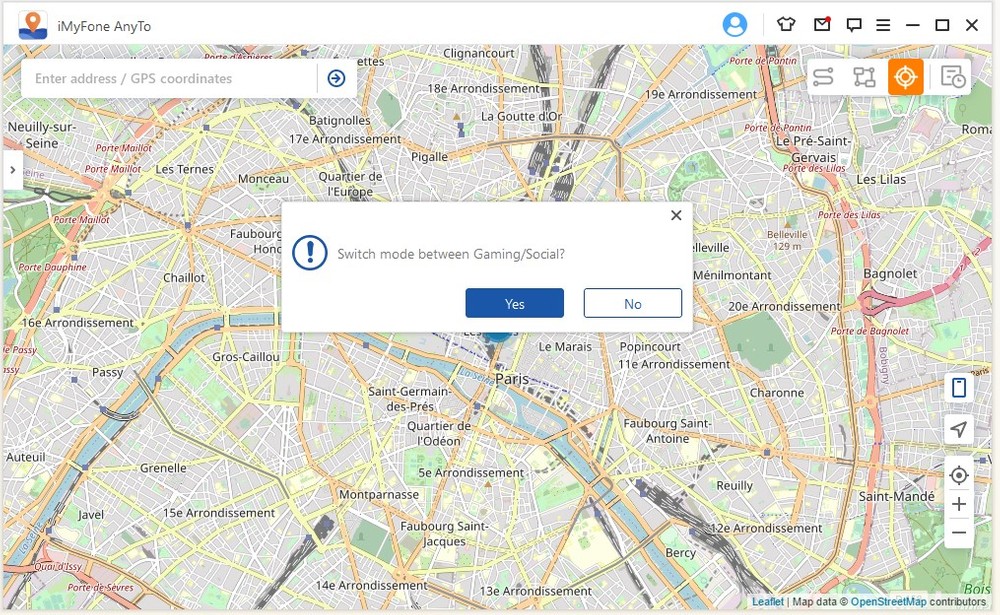Image resolution: width=1000 pixels, height=615 pixels.
Task: Decline mode switch with No button
Action: pyautogui.click(x=632, y=303)
